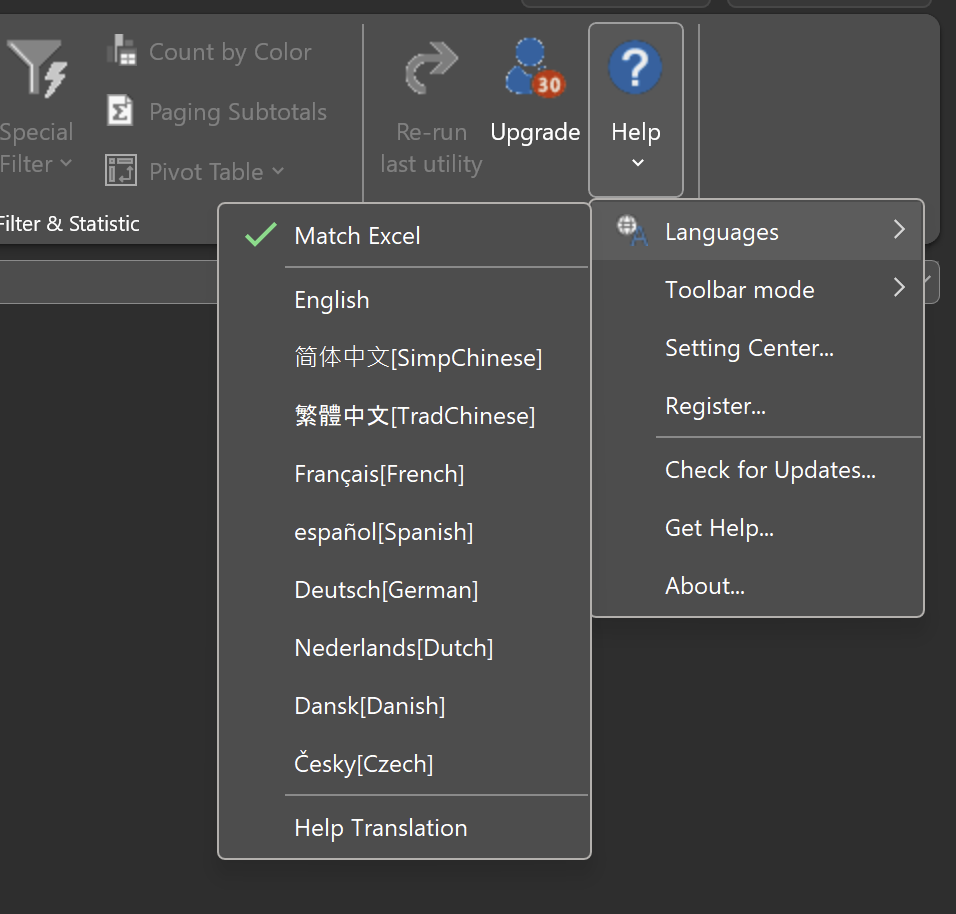
Task: Open the Pivot Table dropdown arrow
Action: (278, 171)
